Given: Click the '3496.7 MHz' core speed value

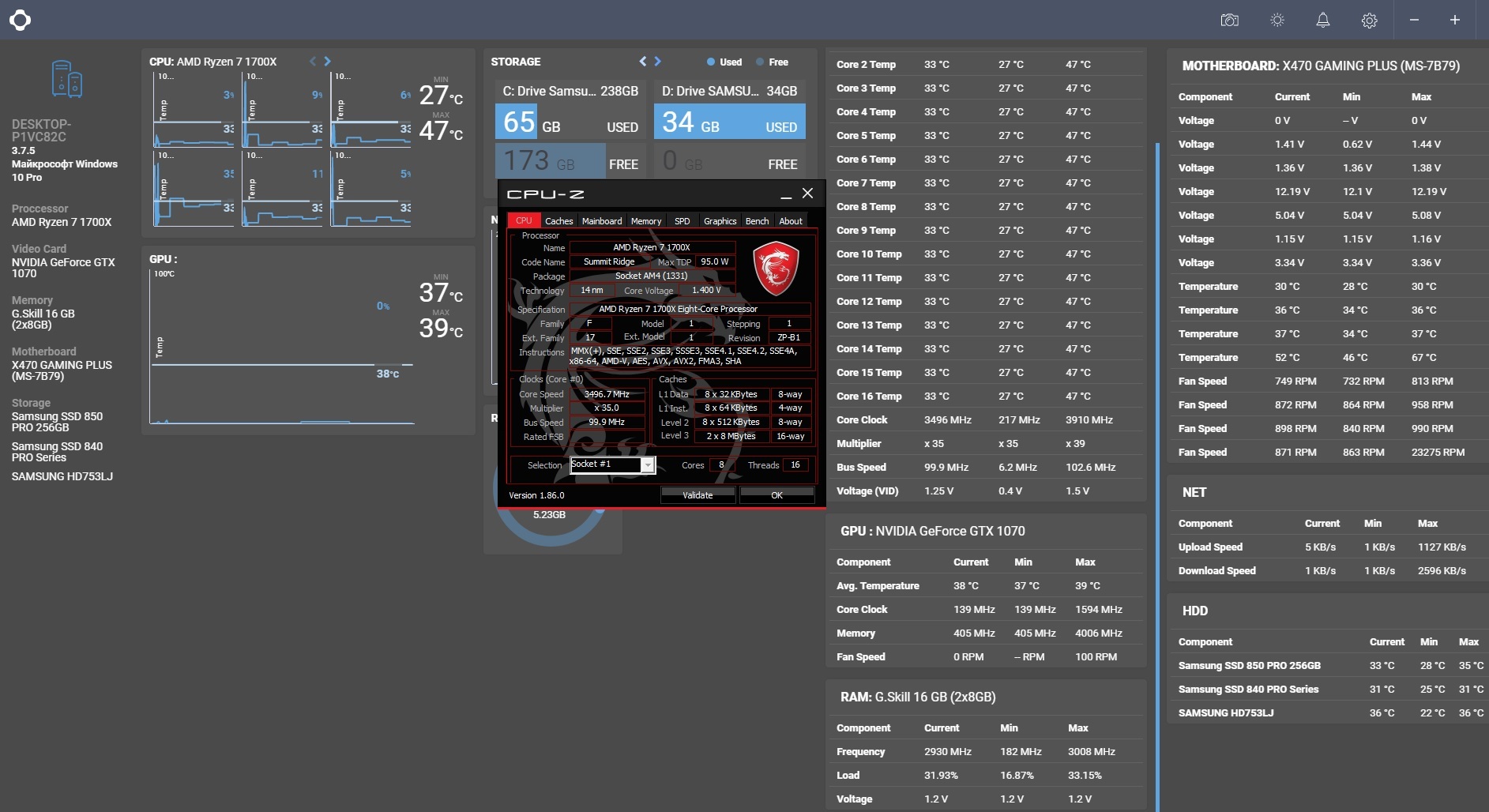Looking at the screenshot, I should point(607,394).
